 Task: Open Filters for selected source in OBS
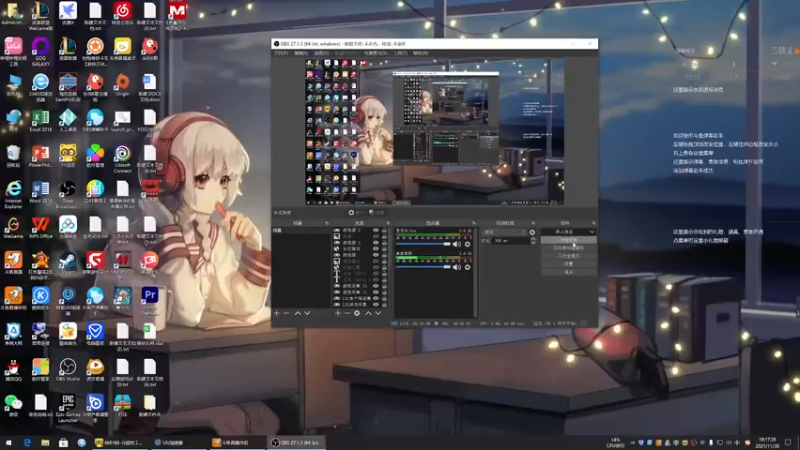[x=377, y=212]
